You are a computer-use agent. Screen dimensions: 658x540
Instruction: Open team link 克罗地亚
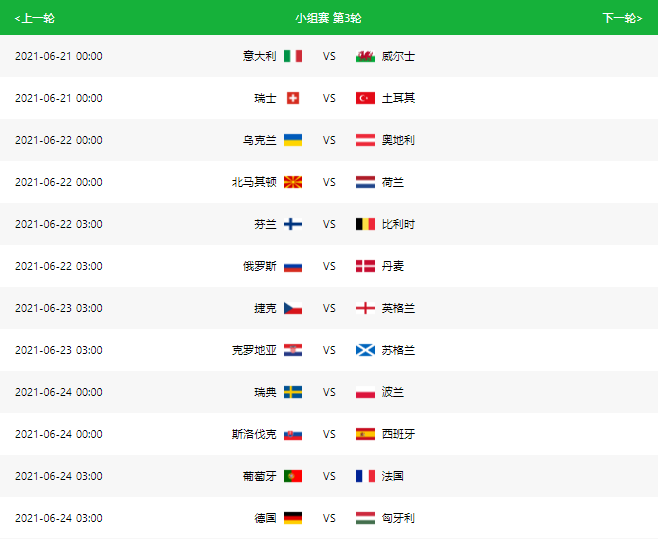(254, 350)
